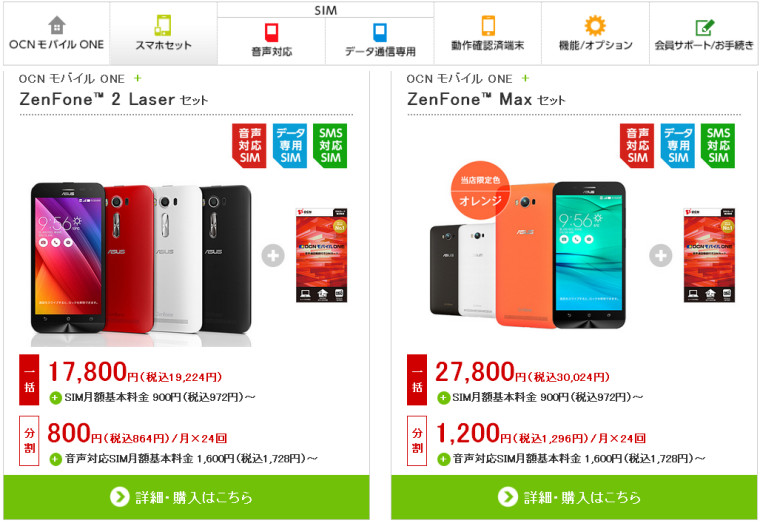
Task: Click 詳細・購入はこちら for ZenFone Max
Action: (574, 497)
